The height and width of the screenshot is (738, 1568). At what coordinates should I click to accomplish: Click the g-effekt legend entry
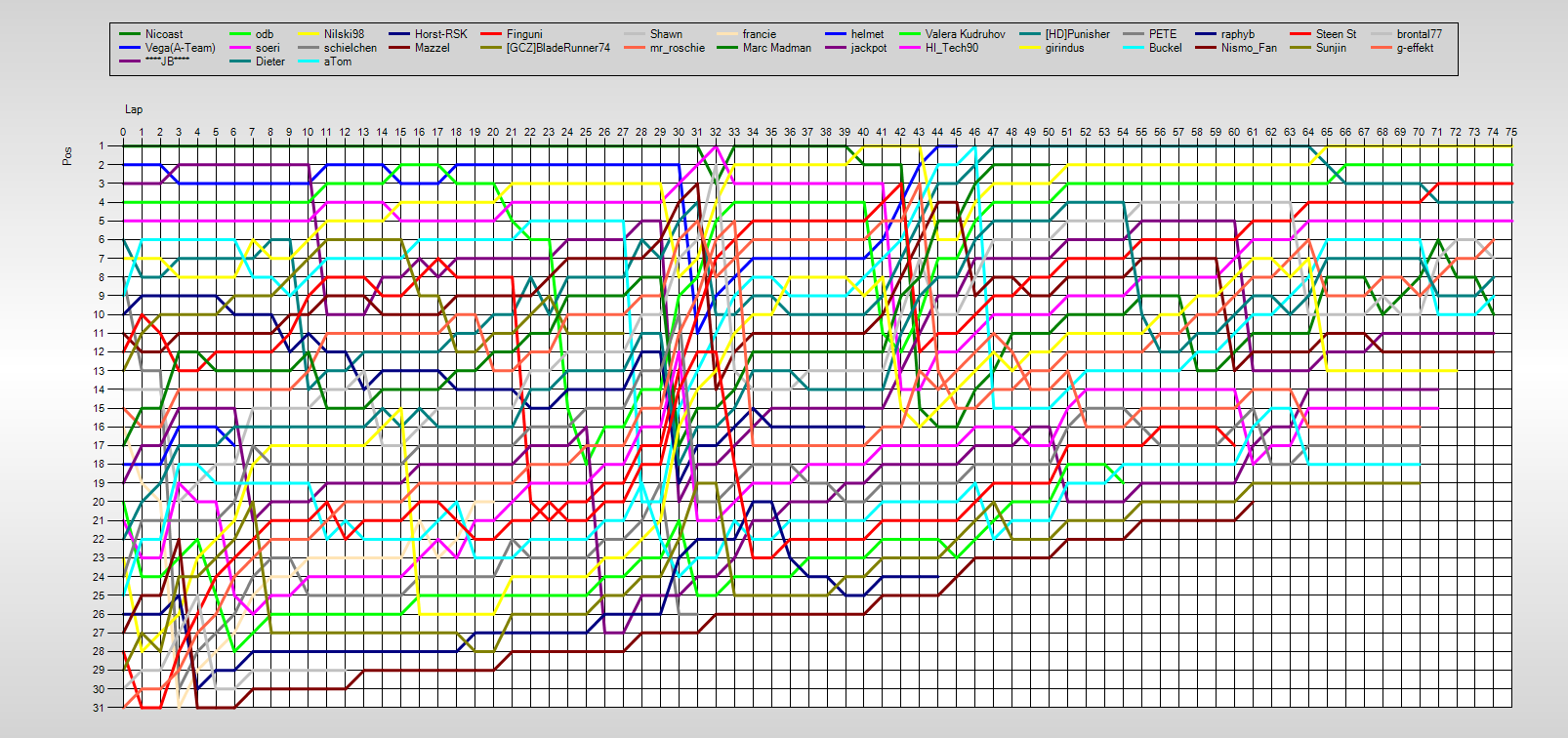[1414, 48]
